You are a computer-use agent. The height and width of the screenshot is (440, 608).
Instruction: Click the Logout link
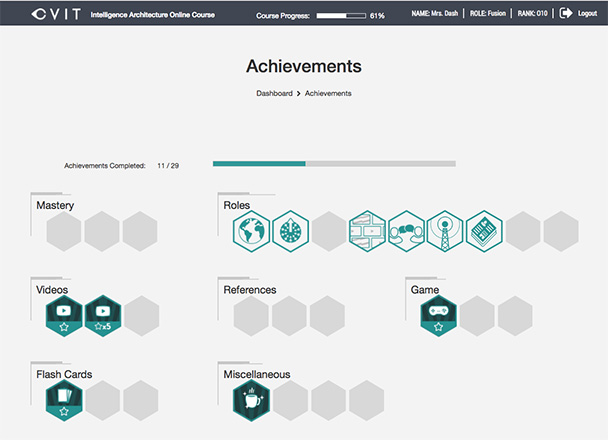pyautogui.click(x=587, y=15)
